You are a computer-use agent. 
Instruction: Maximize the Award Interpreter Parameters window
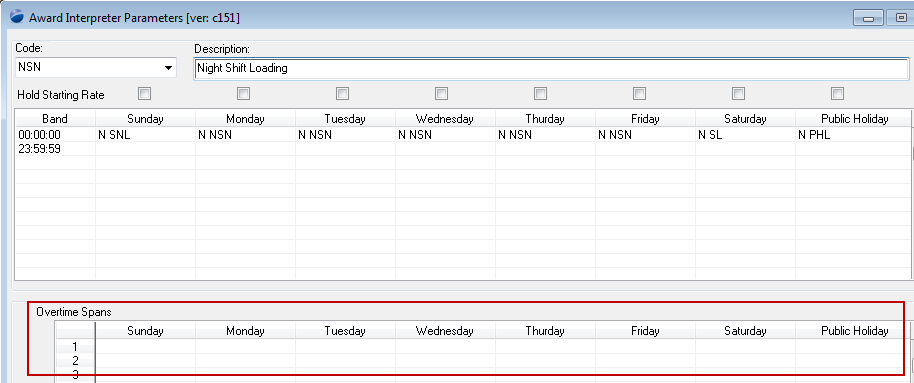pyautogui.click(x=901, y=17)
